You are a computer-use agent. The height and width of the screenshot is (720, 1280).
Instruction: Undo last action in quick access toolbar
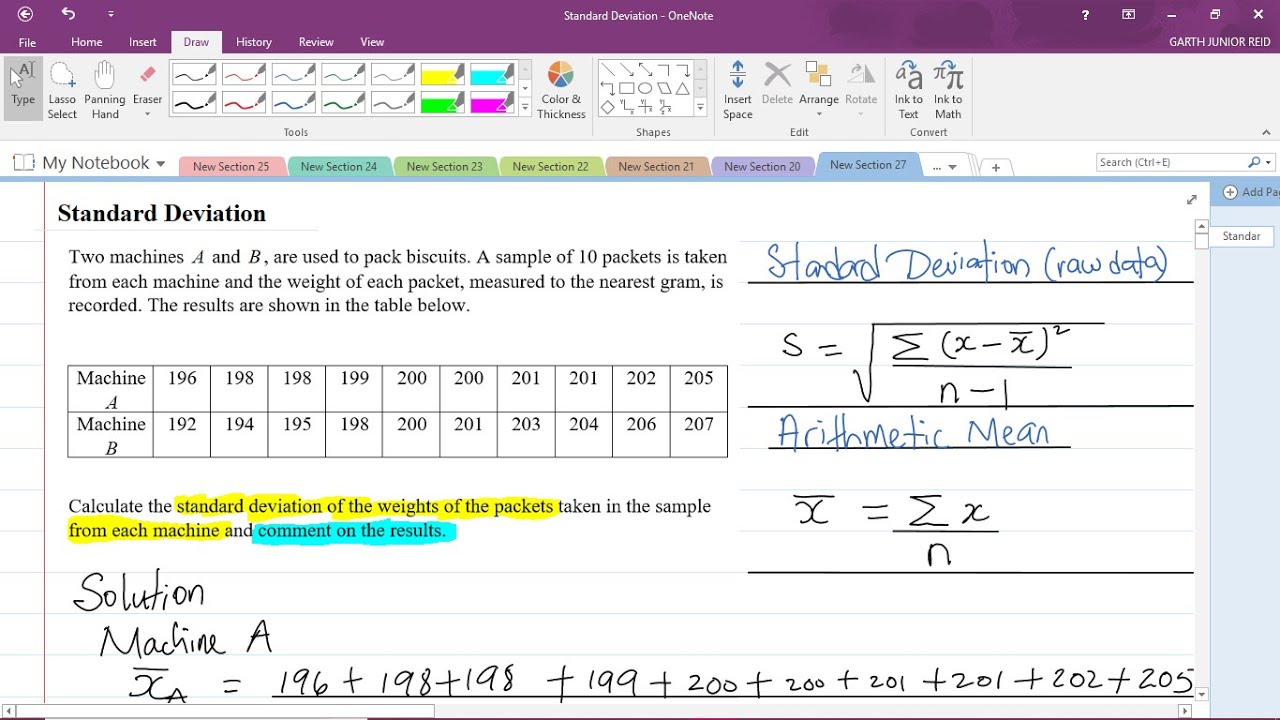click(x=68, y=14)
